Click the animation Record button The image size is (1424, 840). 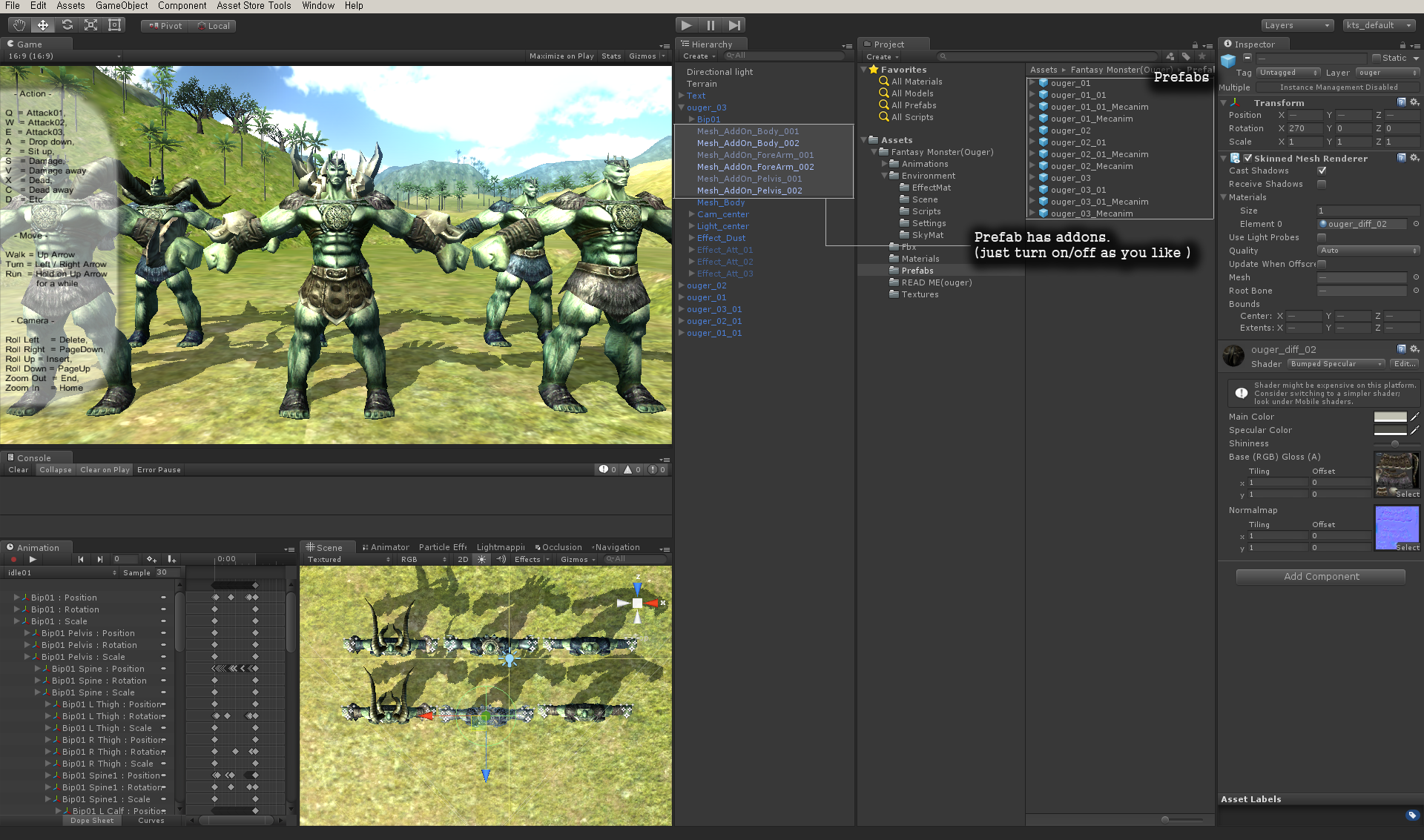(13, 559)
